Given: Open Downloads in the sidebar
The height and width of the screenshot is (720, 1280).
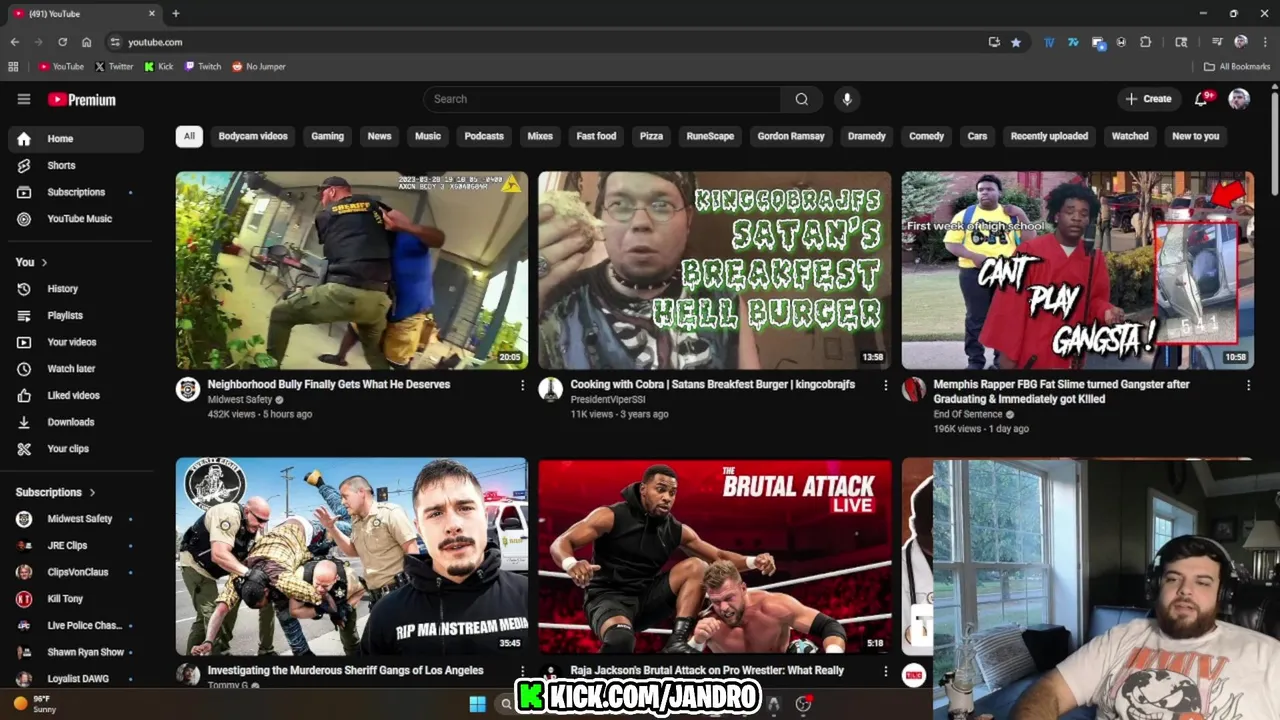Looking at the screenshot, I should click(76, 422).
